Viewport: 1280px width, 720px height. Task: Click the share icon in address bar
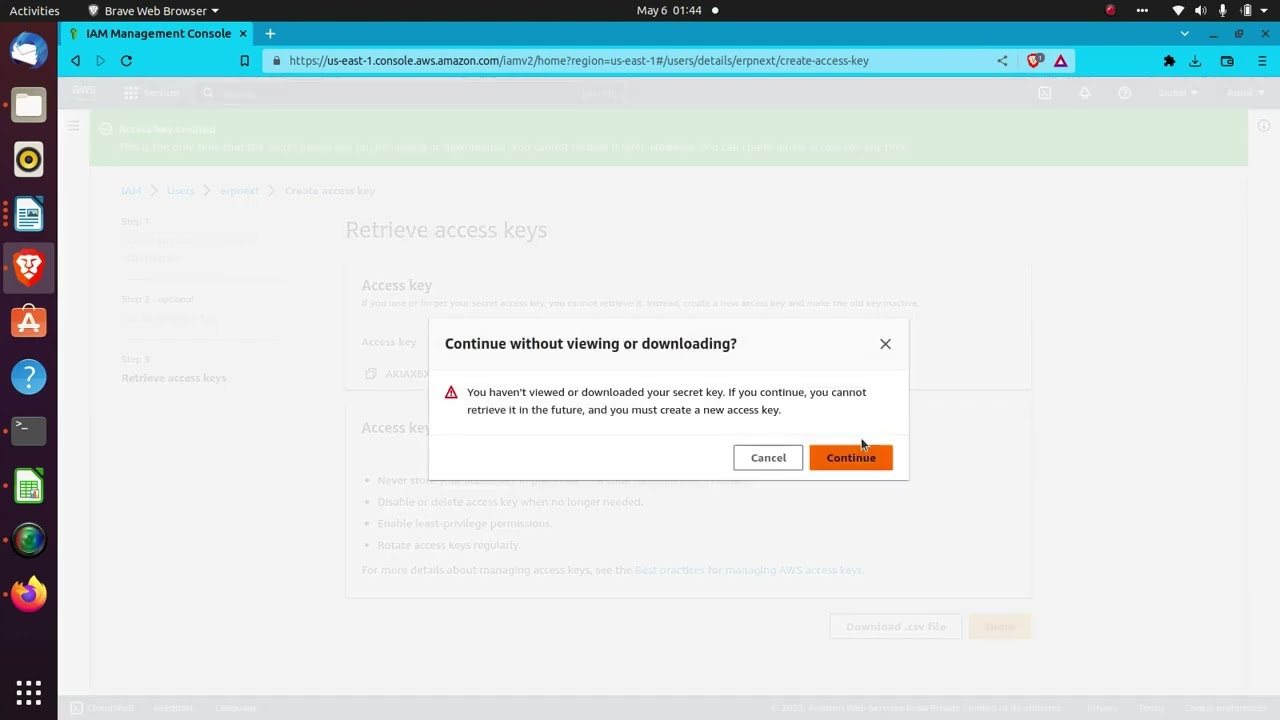[x=1002, y=61]
